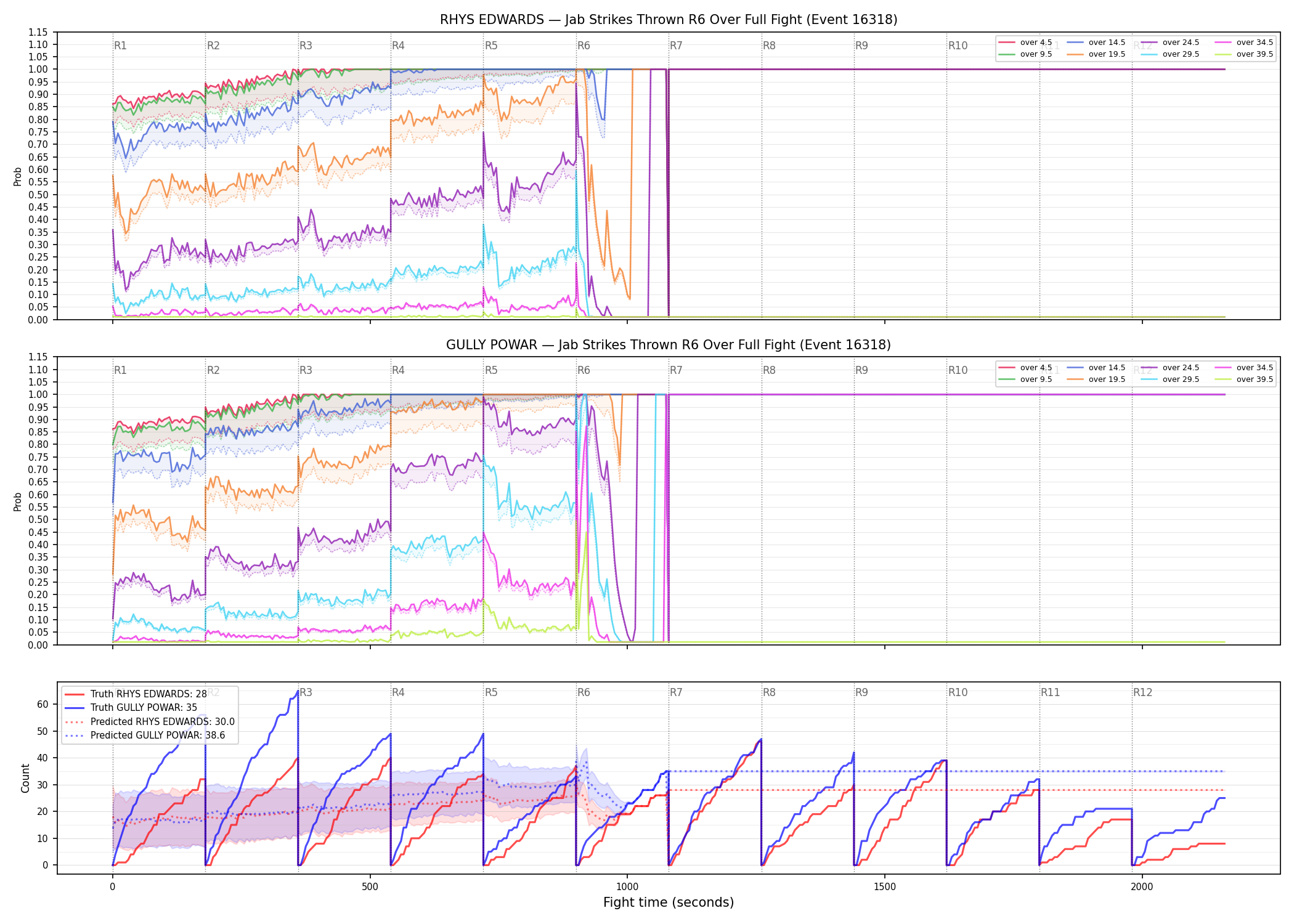The height and width of the screenshot is (924, 1294).
Task: Click the 2000 tick label on the x-axis
Action: point(1142,887)
